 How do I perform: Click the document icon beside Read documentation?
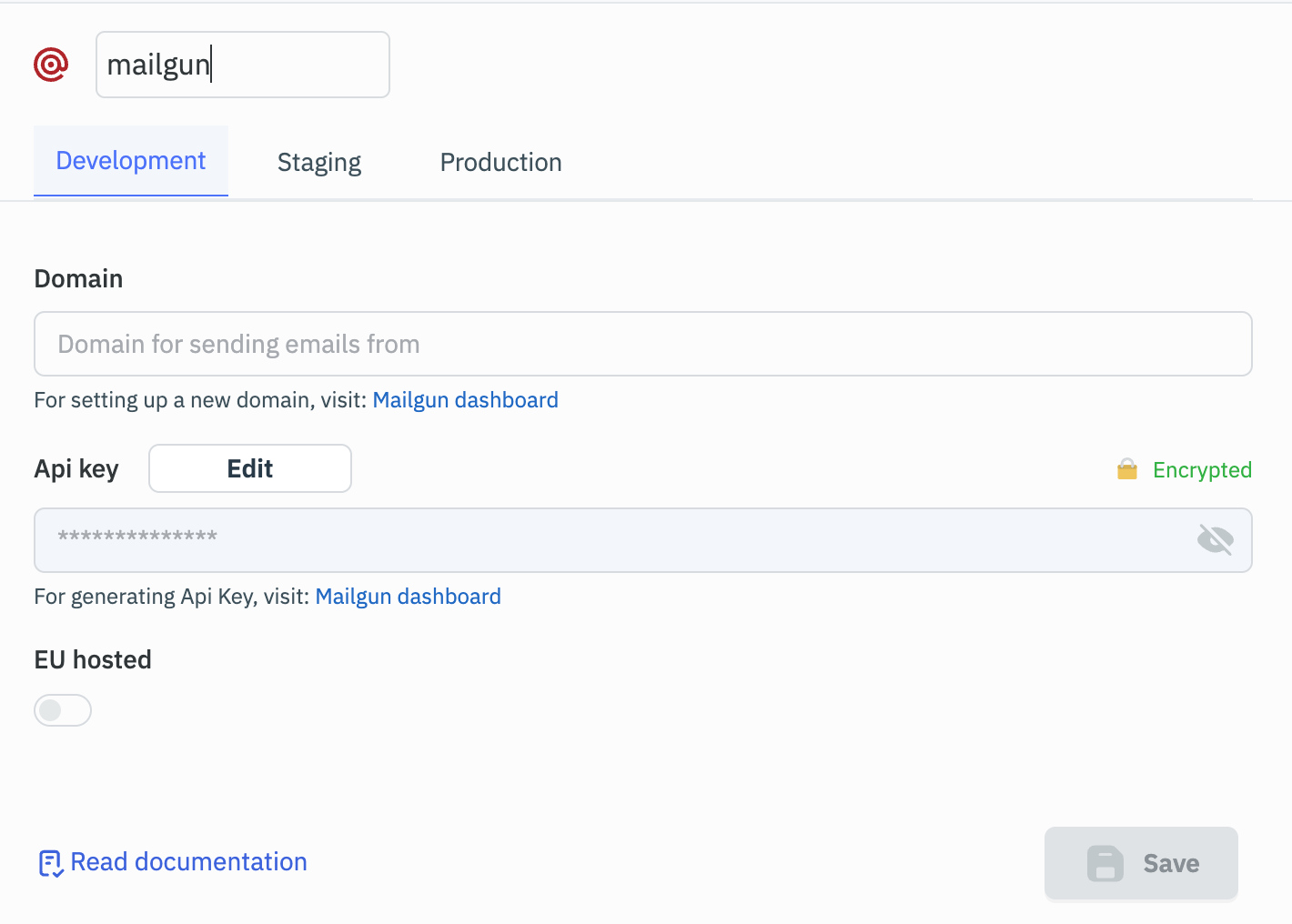(x=50, y=863)
